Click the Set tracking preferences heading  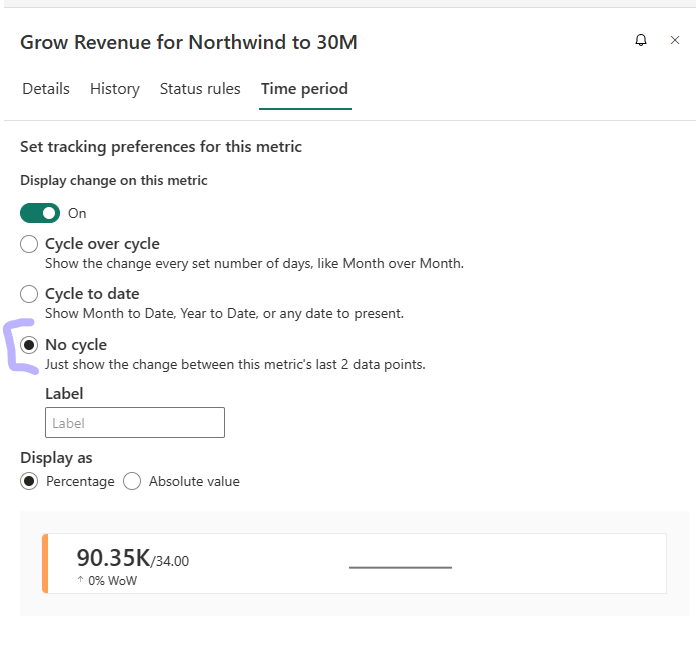pyautogui.click(x=161, y=147)
